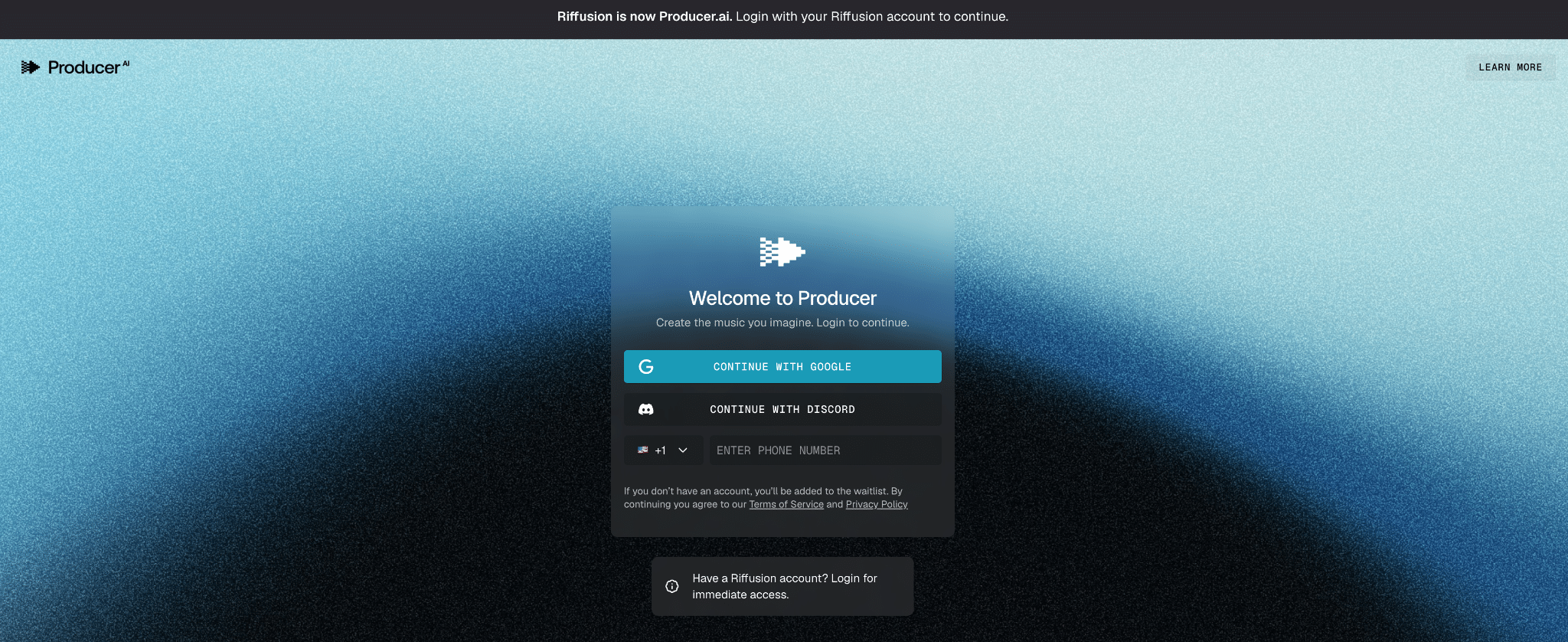Viewport: 1568px width, 642px height.
Task: Expand country list via chevron arrow
Action: pos(683,450)
